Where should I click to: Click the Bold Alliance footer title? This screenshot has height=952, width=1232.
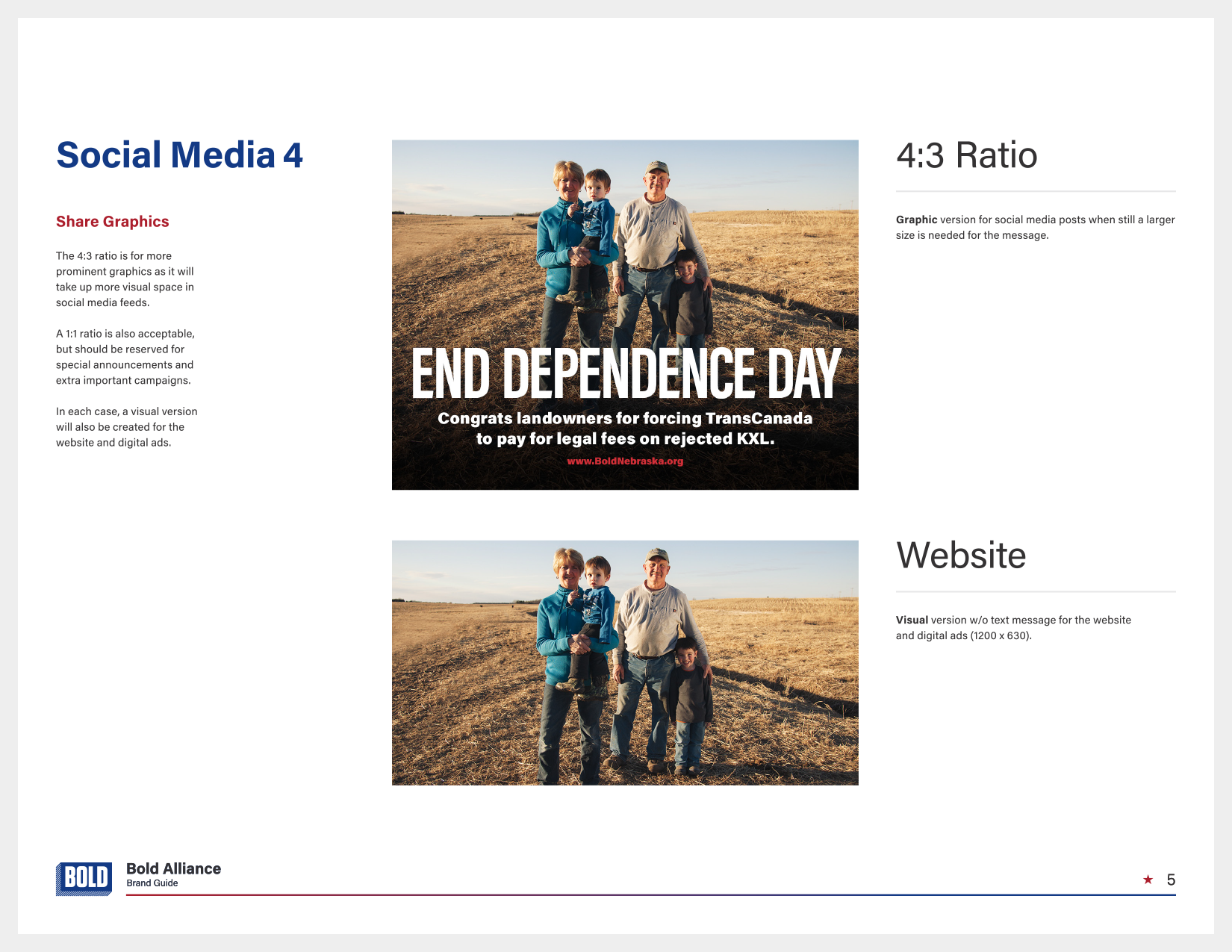pos(174,868)
